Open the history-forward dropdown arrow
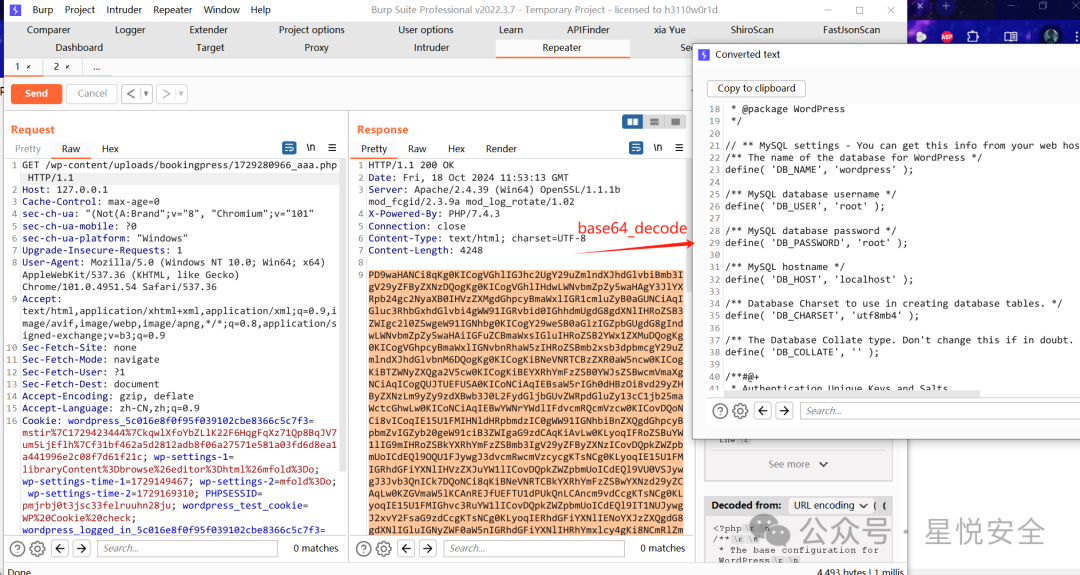The height and width of the screenshot is (575, 1080). [x=181, y=94]
